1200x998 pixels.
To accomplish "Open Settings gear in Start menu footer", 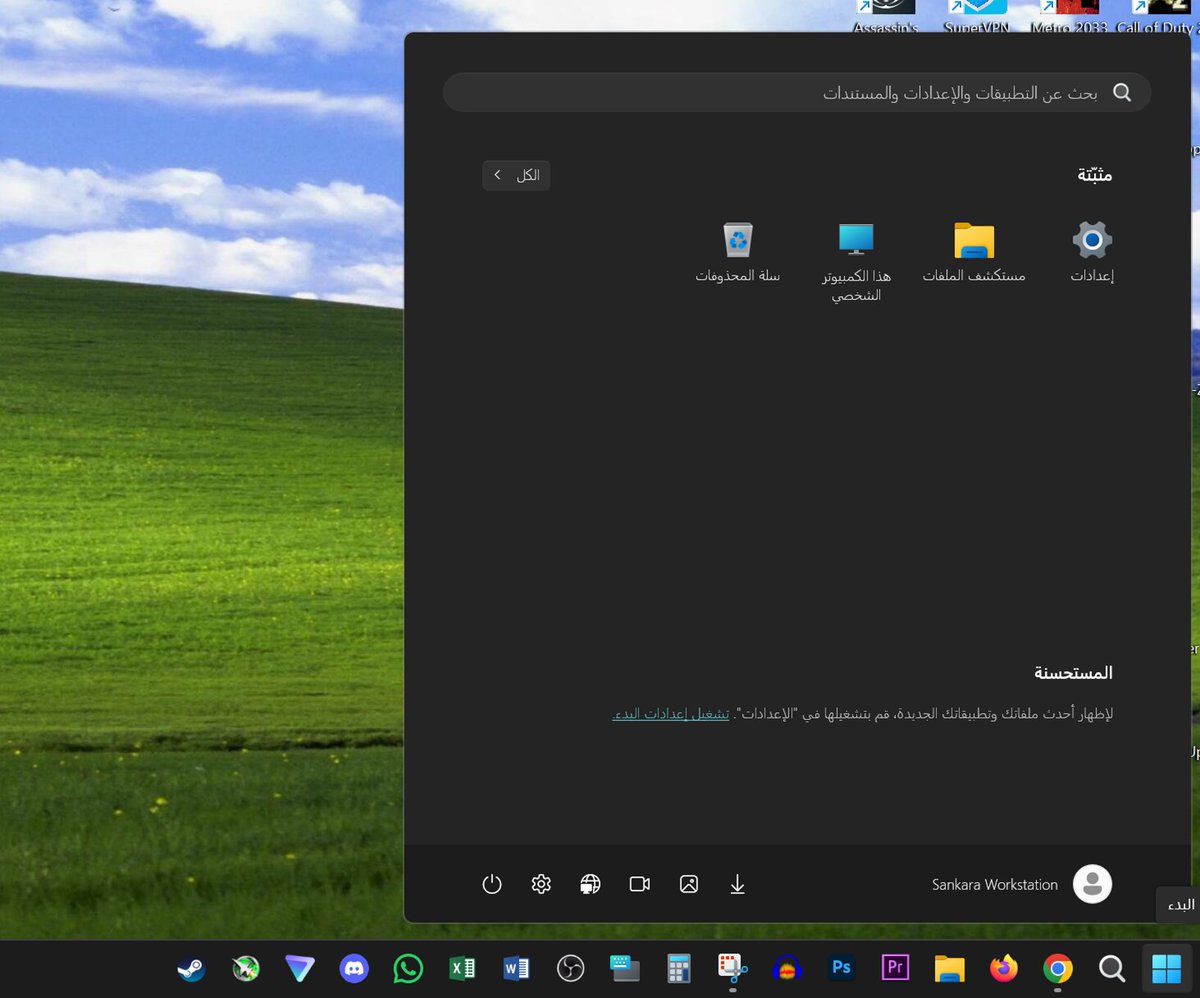I will pos(541,884).
